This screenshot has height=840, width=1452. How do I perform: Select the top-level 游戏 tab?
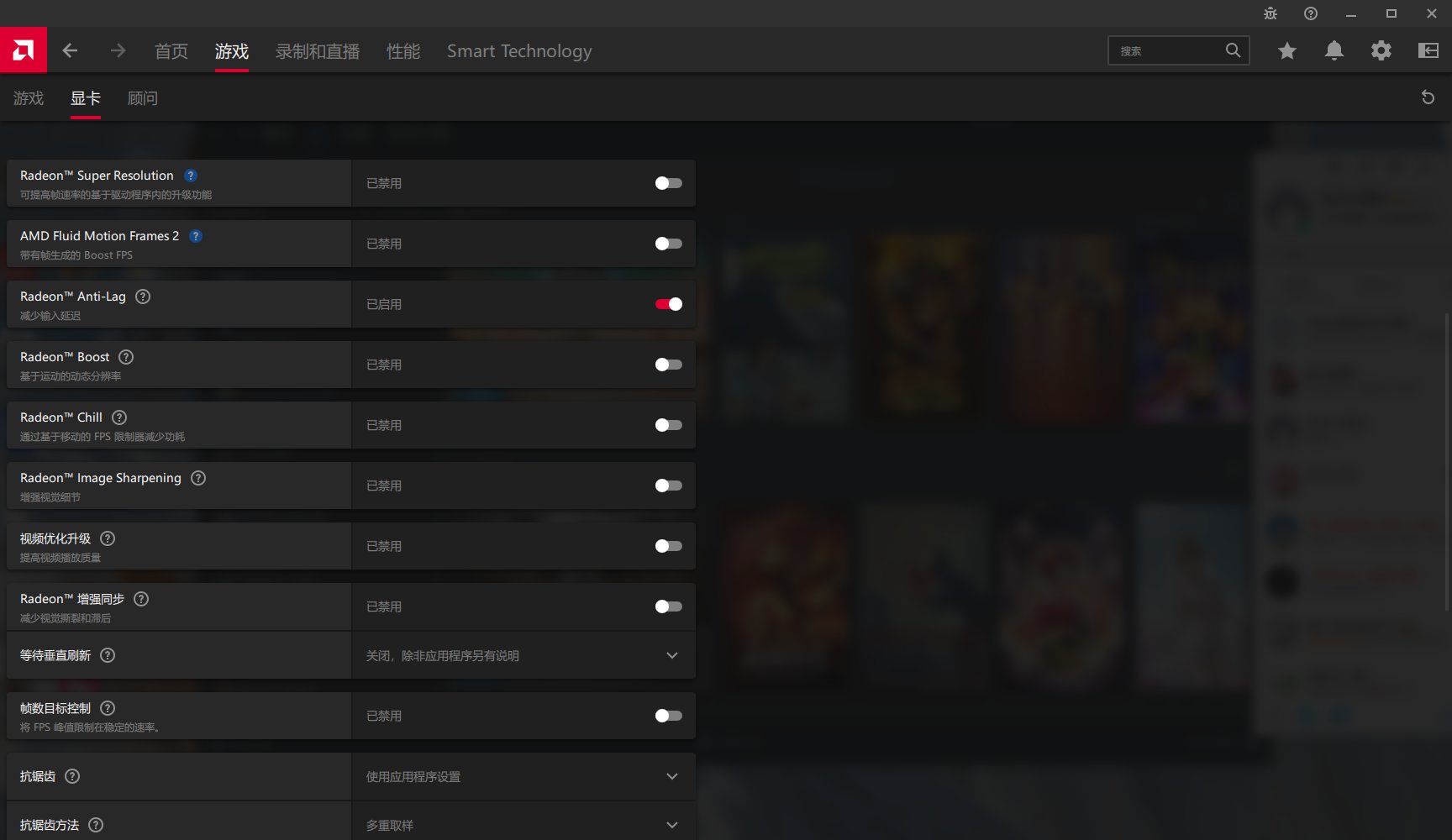coord(232,51)
